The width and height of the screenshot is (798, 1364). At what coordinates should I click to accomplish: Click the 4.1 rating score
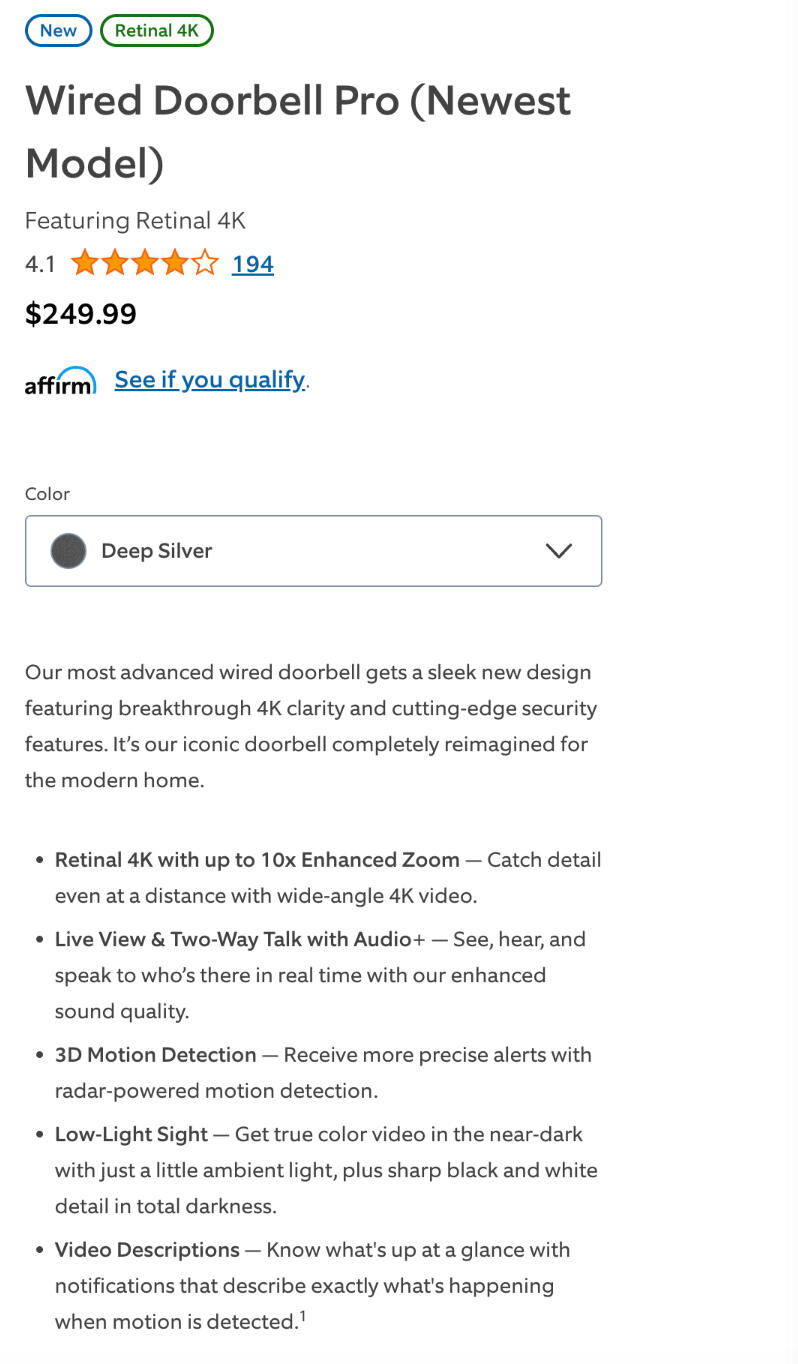pos(40,264)
